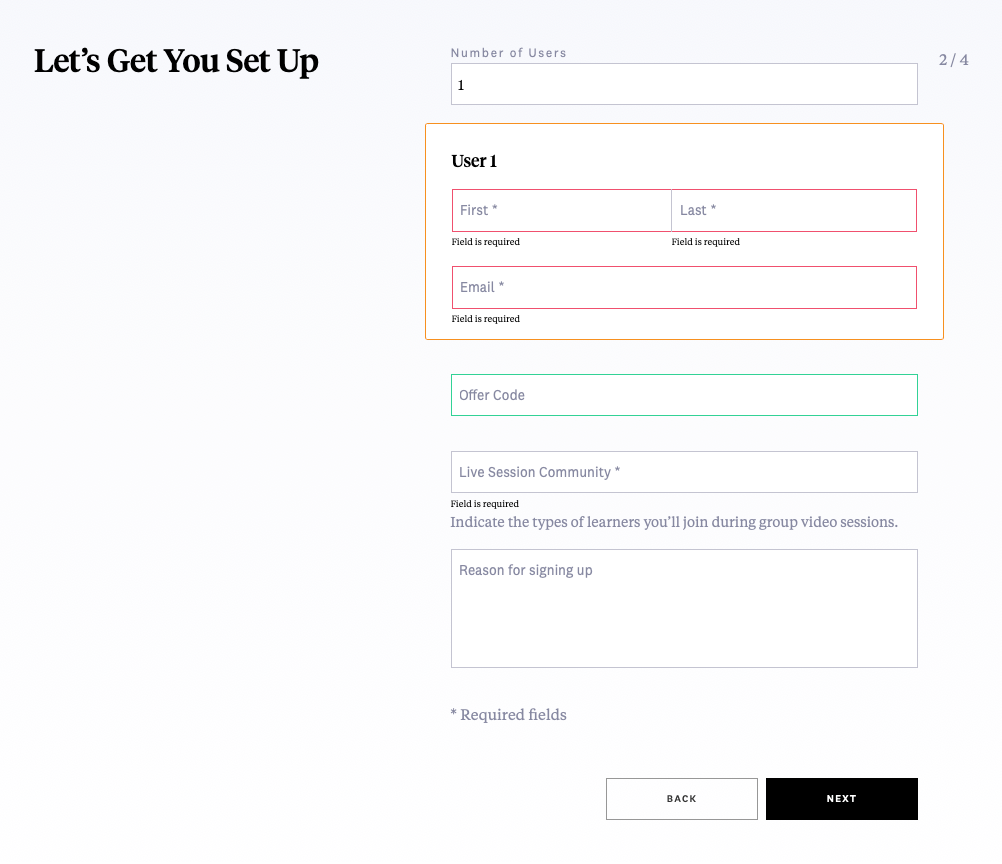
Task: Click into the Offer Code field
Action: [684, 395]
